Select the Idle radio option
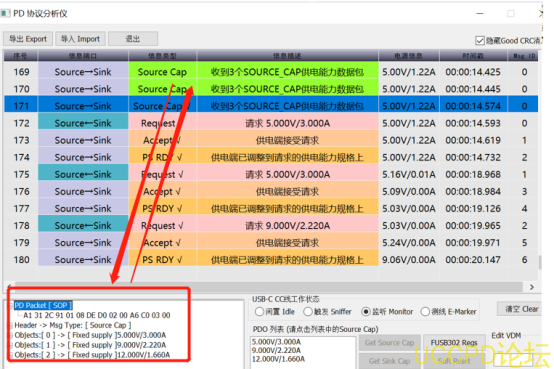The height and width of the screenshot is (369, 554). tap(259, 311)
